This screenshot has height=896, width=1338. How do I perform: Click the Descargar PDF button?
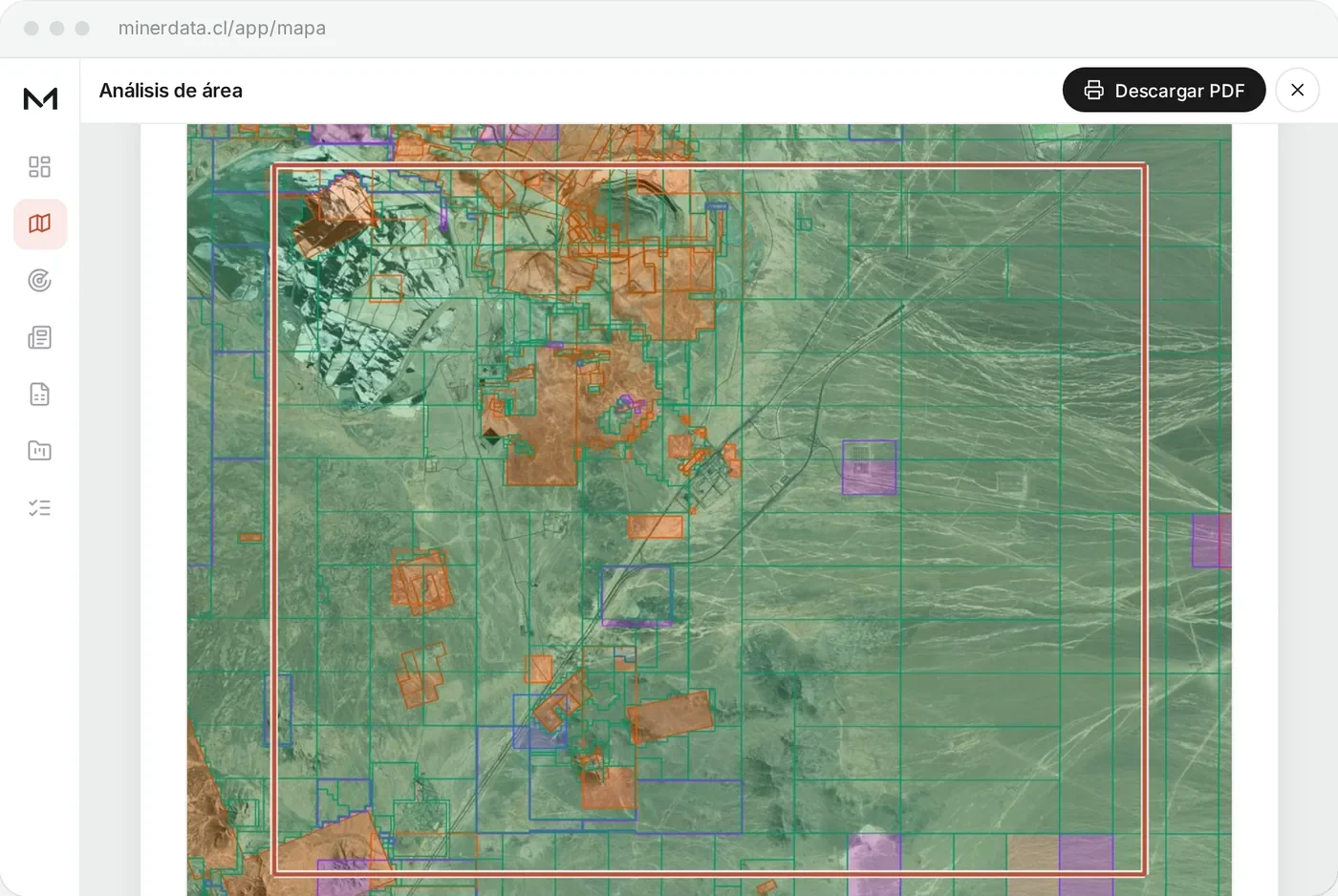[x=1164, y=90]
